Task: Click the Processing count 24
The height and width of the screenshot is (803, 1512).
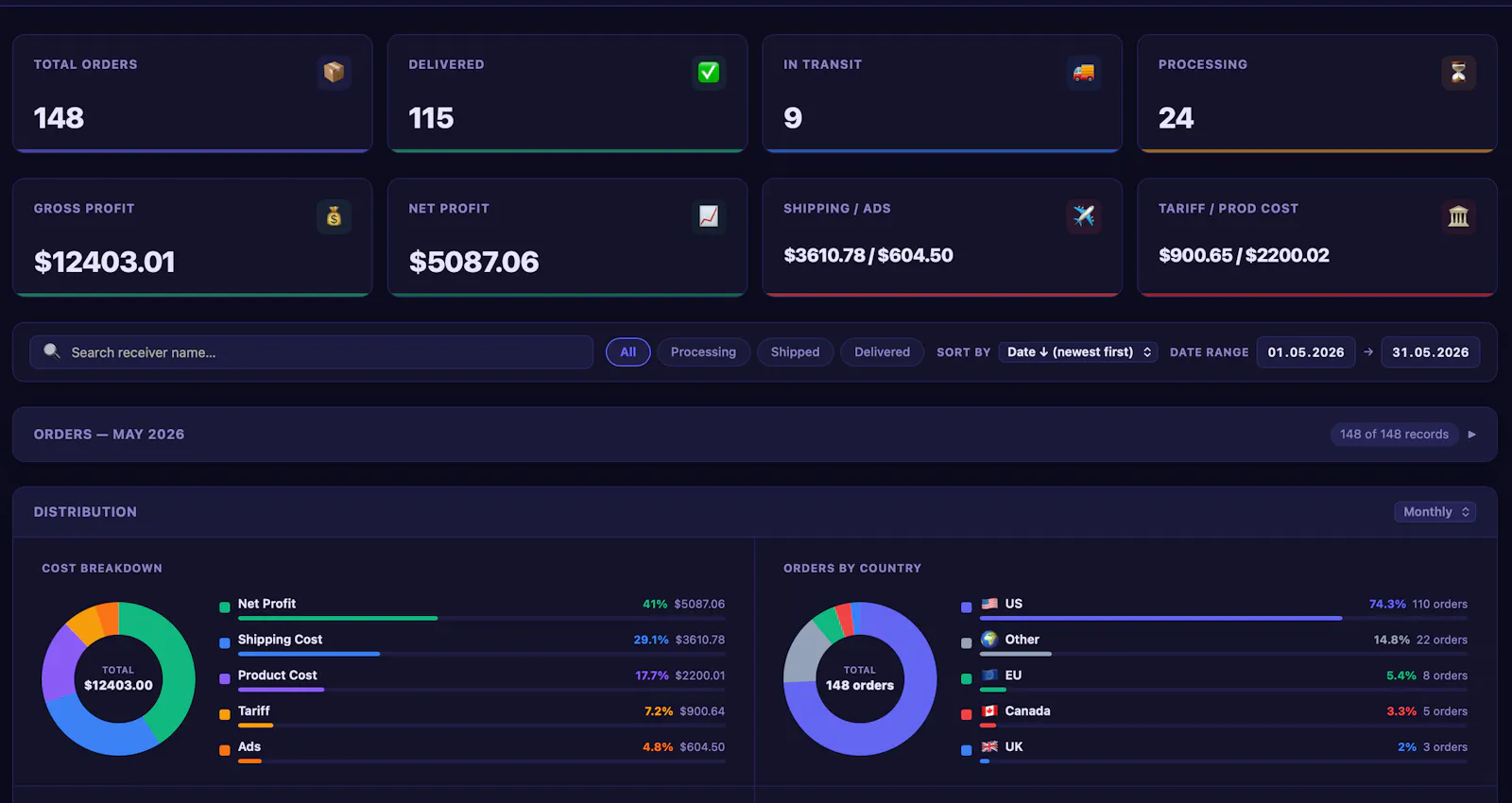Action: point(1177,118)
